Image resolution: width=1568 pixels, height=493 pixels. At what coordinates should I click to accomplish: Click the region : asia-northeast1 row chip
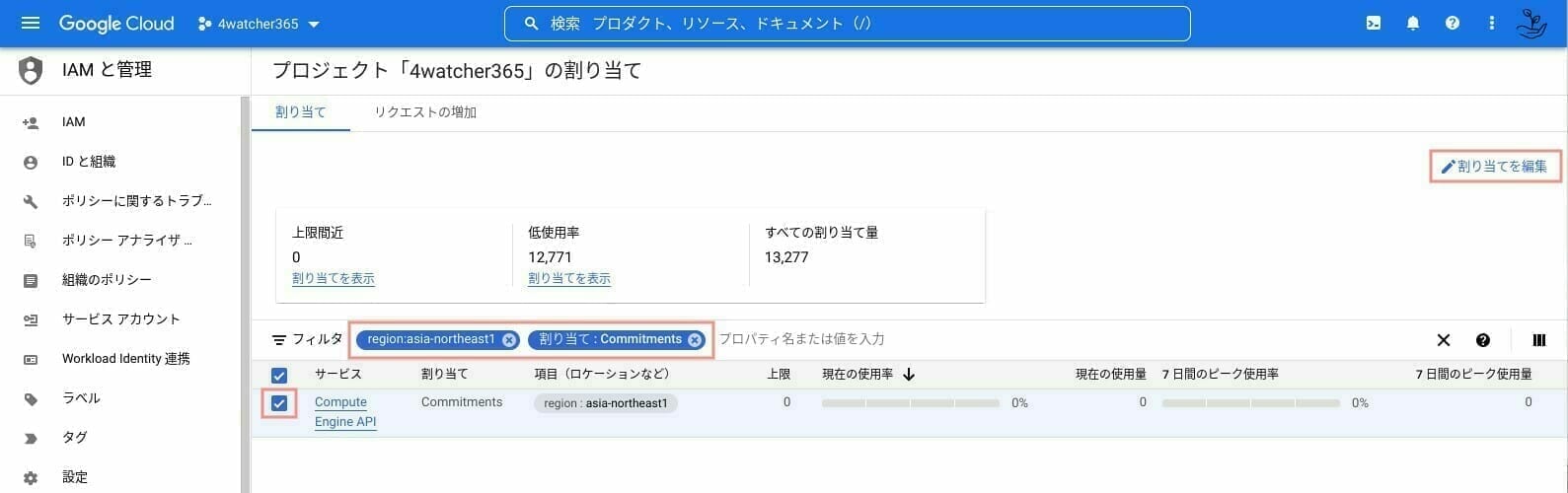[x=606, y=403]
